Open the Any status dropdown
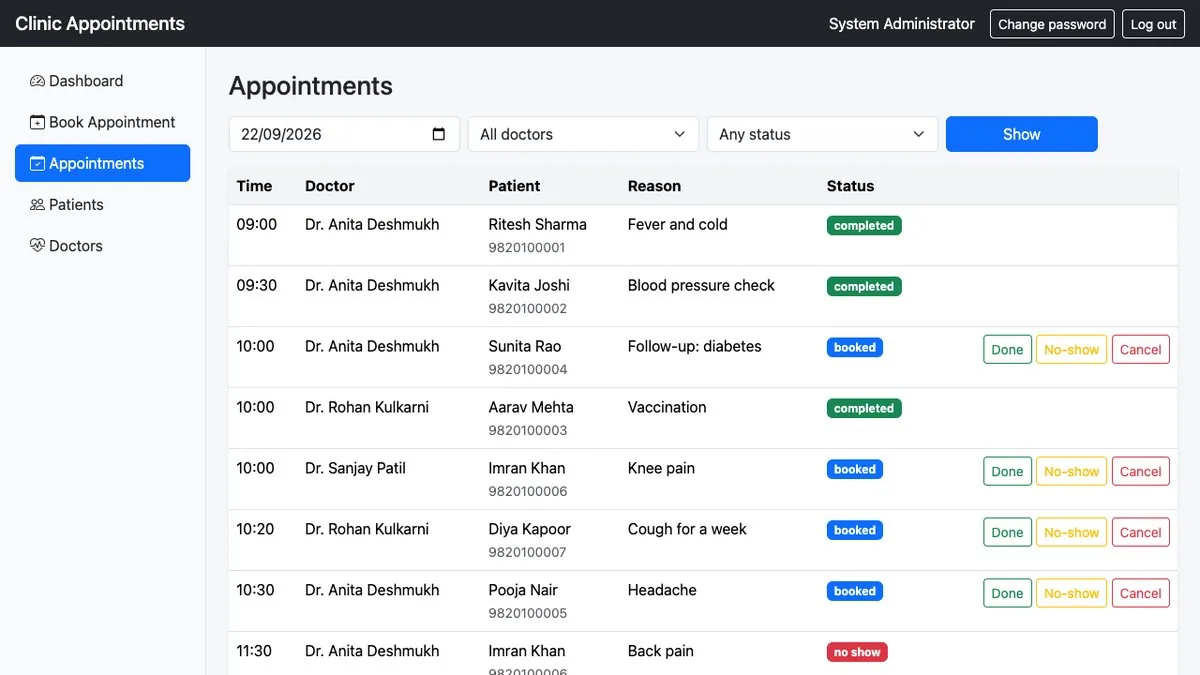1200x675 pixels. tap(822, 134)
